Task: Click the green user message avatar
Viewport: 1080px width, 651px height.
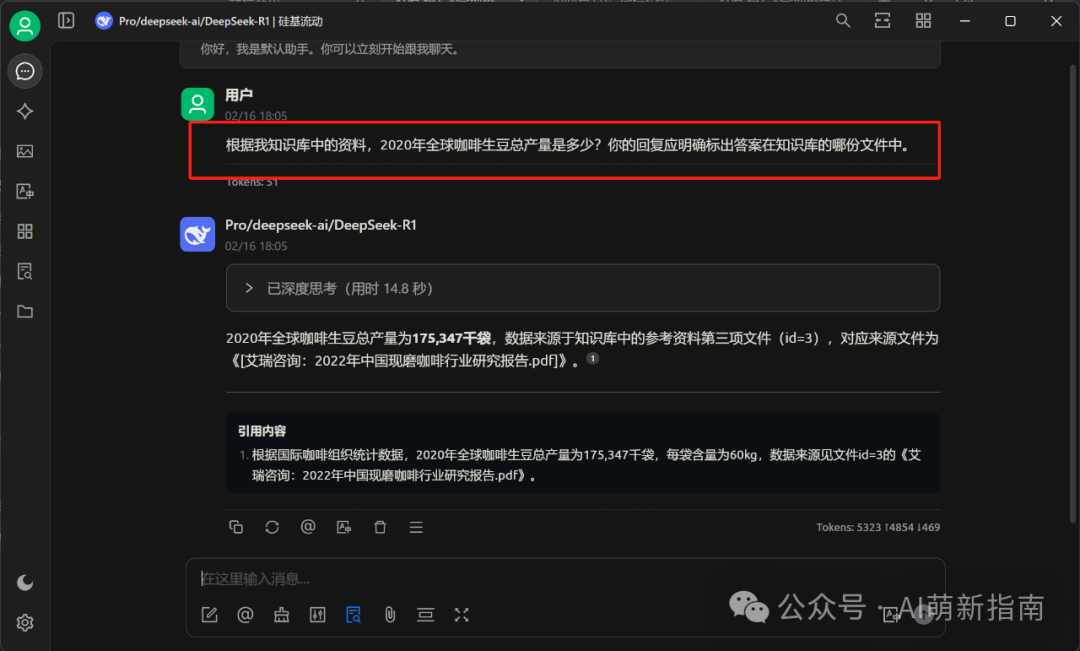Action: click(x=198, y=104)
